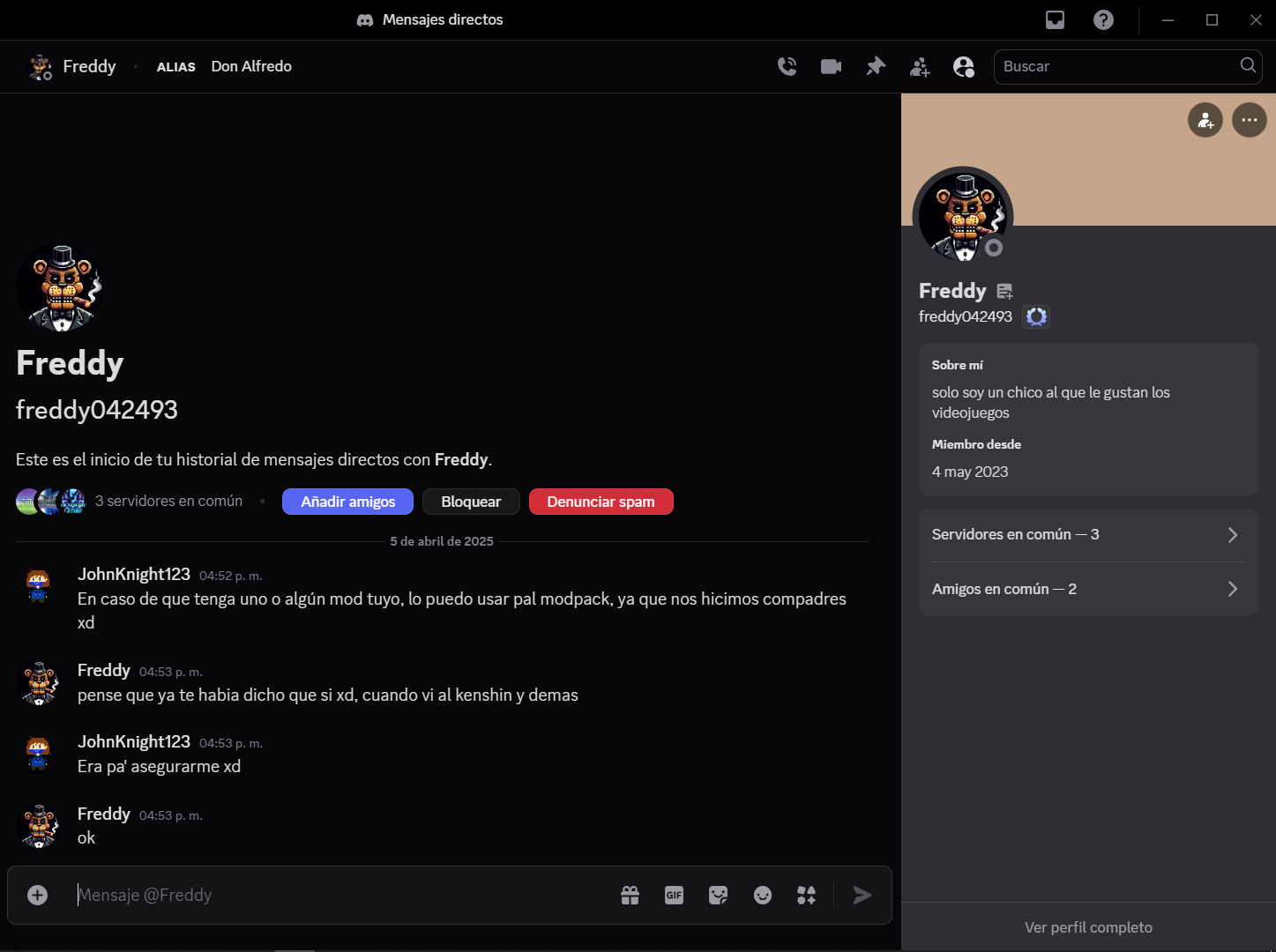Screen dimensions: 1276x952
Task: Expand Servidores en común list
Action: pos(1087,535)
